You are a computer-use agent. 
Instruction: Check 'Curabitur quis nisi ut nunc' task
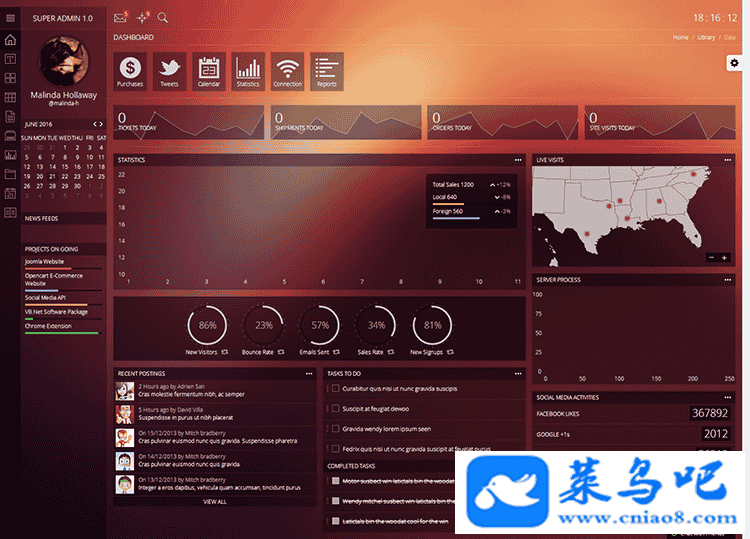(x=336, y=388)
